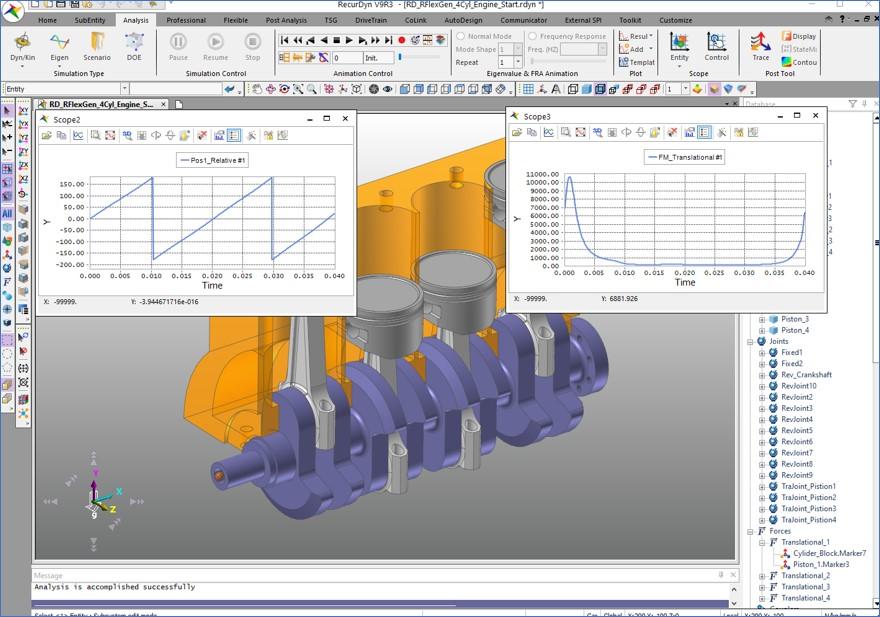The image size is (880, 617).
Task: Select Piston_1.Marker3 in the tree
Action: coord(820,564)
